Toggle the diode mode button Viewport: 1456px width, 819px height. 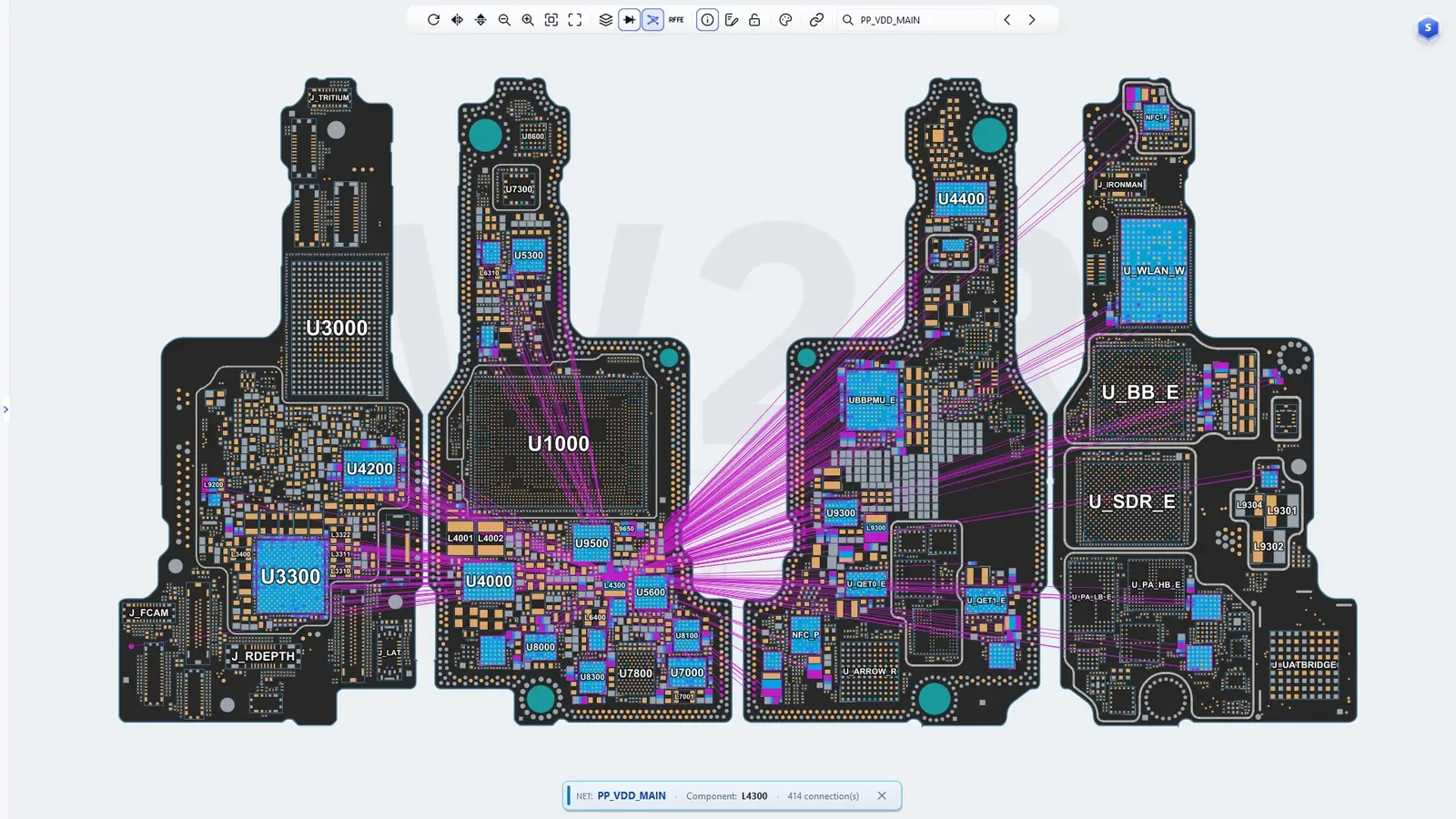click(x=629, y=19)
